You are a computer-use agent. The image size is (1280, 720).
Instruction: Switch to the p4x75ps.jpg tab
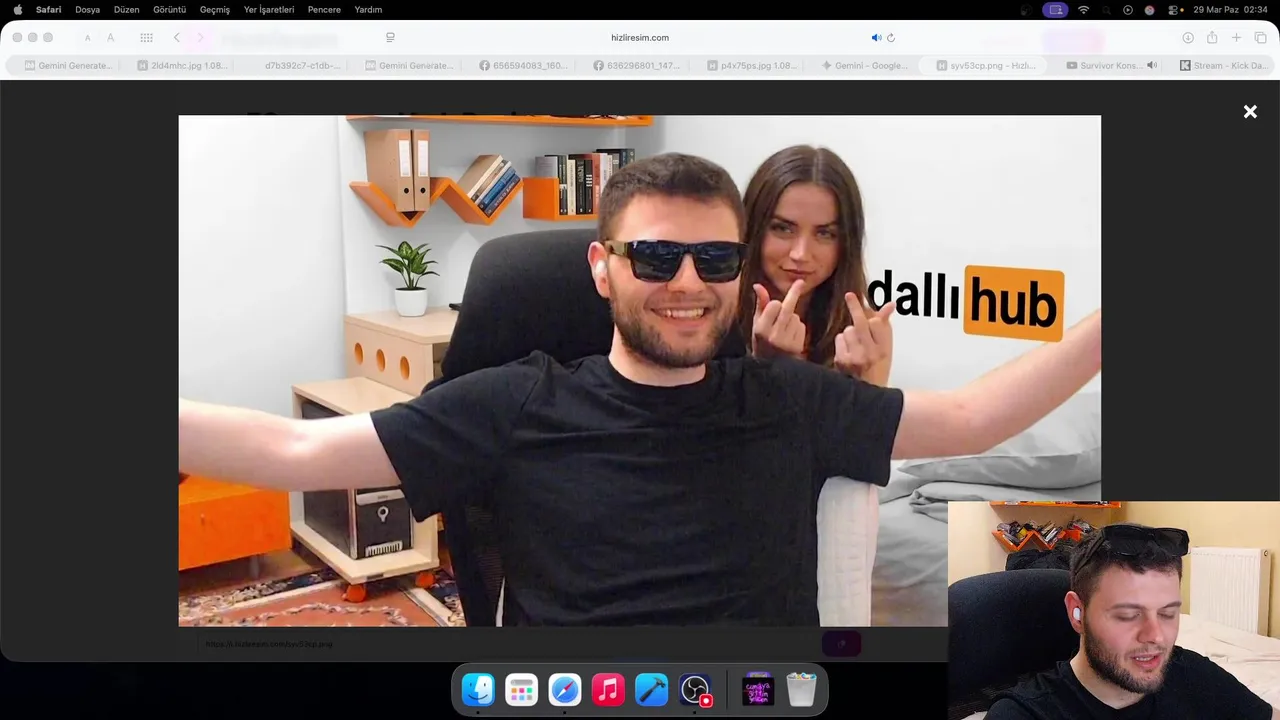[x=751, y=65]
